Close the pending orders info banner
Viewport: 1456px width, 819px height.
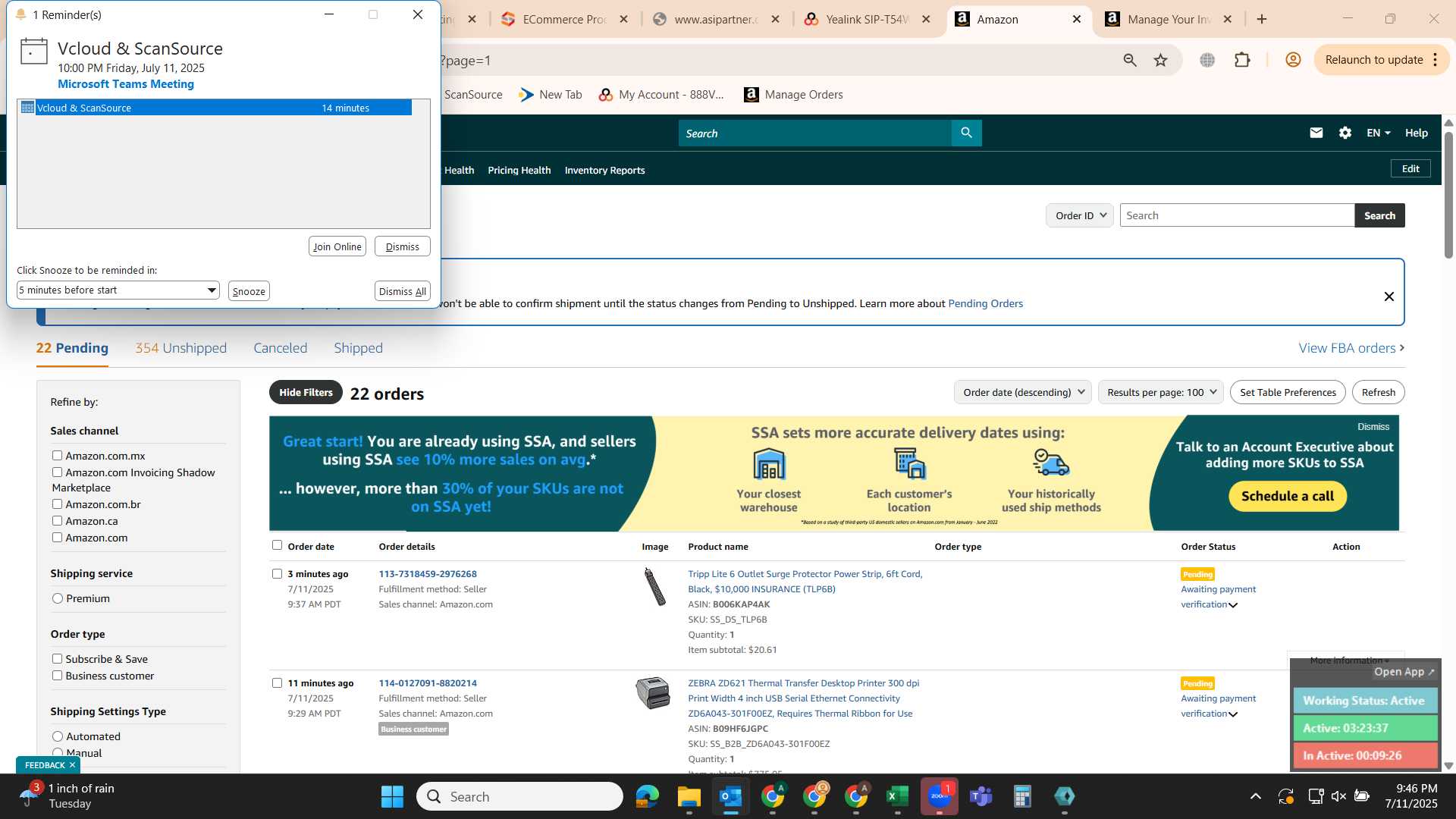[x=1389, y=297]
